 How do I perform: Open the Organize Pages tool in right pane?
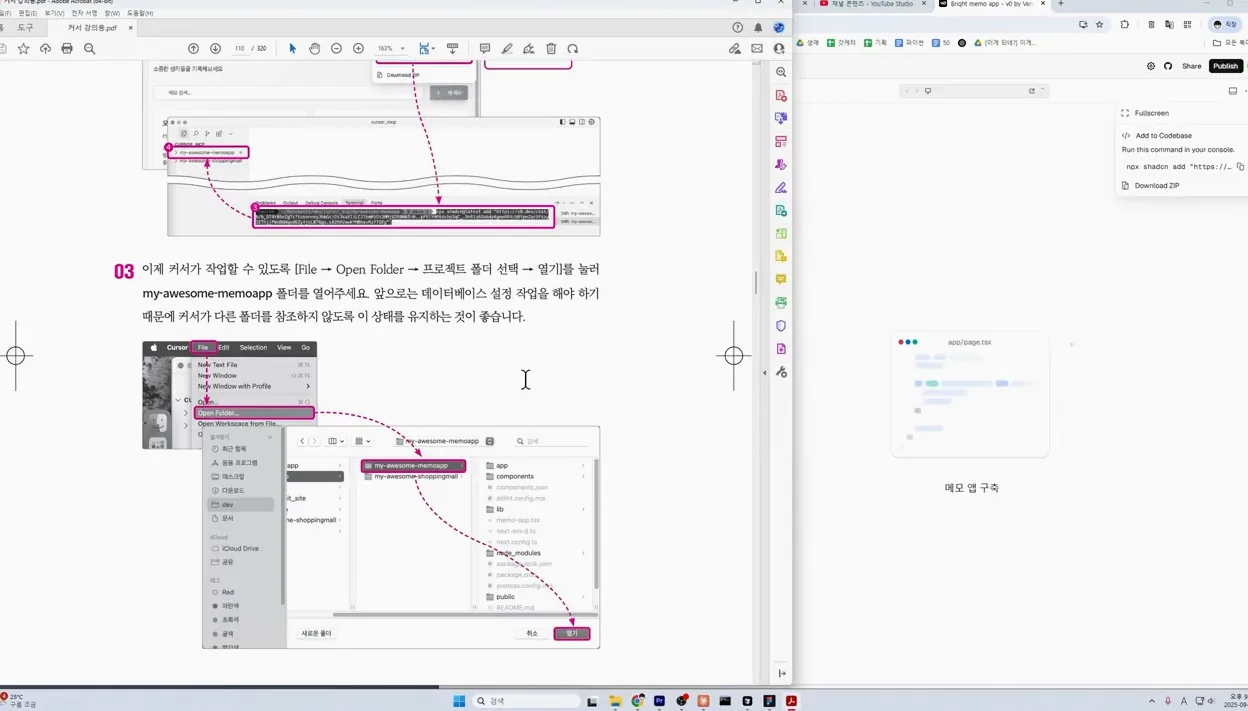(x=781, y=141)
